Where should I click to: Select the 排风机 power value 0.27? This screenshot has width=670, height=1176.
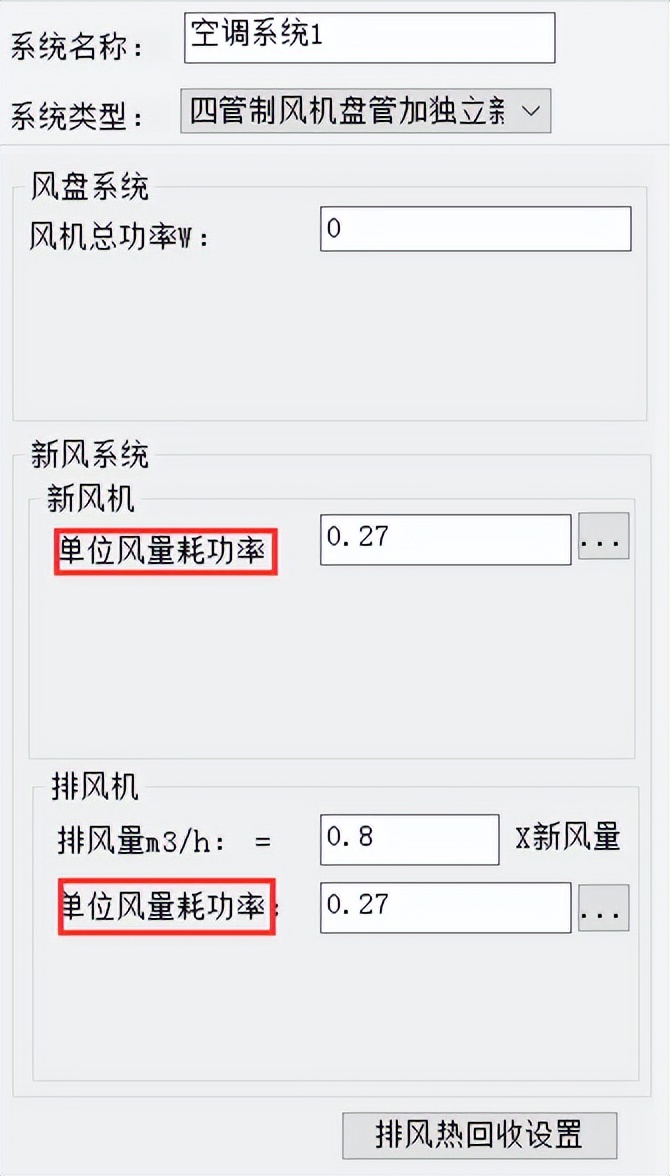pos(444,906)
